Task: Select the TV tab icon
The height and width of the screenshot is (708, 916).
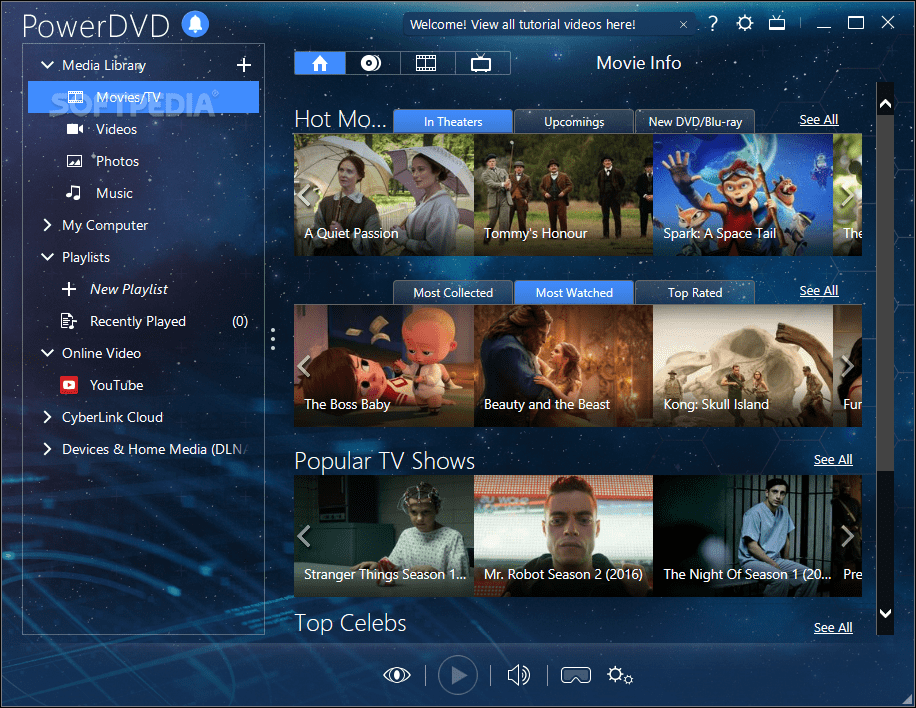Action: [481, 63]
